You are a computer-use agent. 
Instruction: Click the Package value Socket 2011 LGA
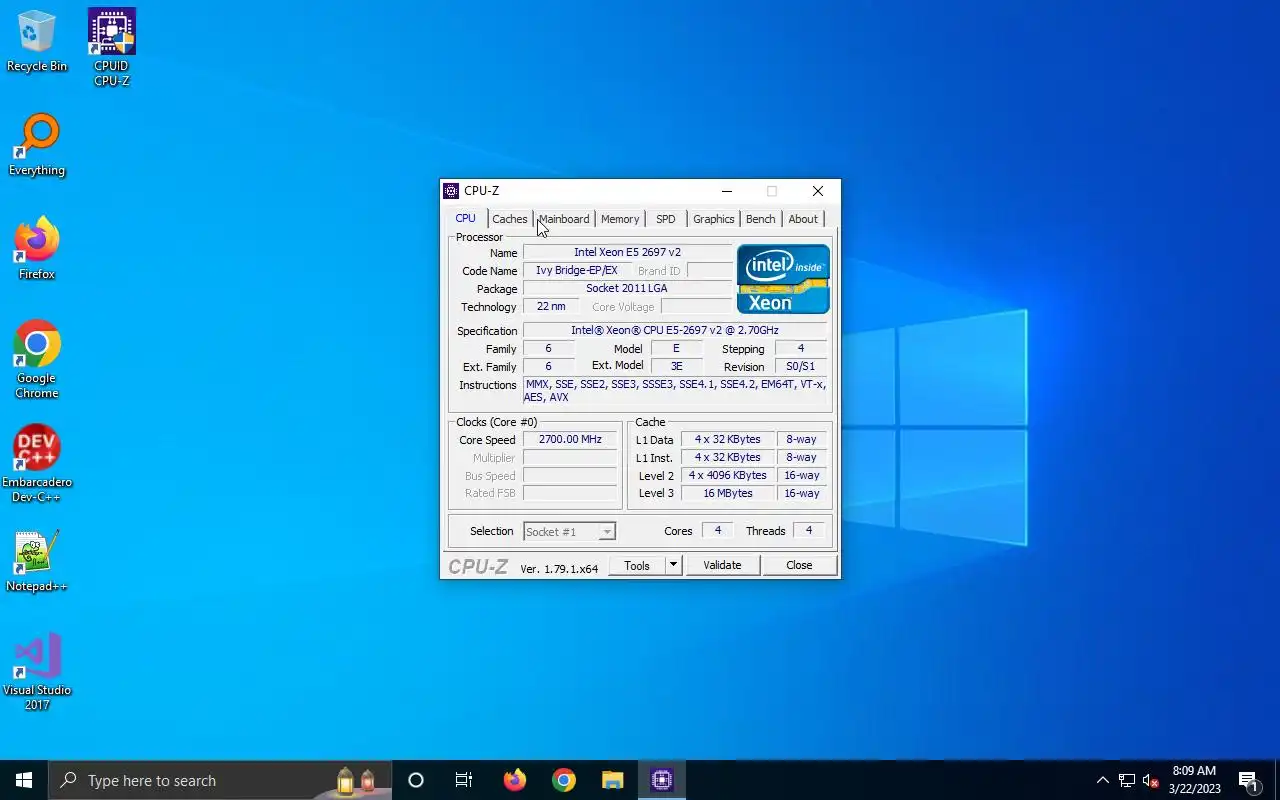pyautogui.click(x=628, y=288)
